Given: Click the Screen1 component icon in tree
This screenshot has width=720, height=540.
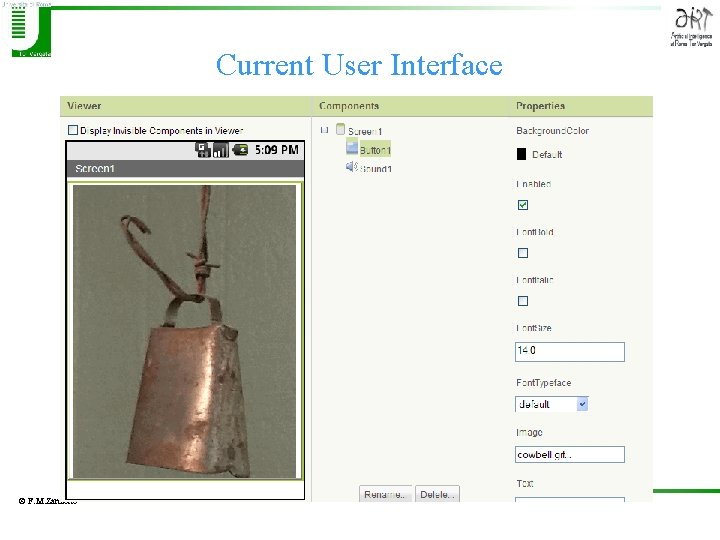Looking at the screenshot, I should coord(340,129).
